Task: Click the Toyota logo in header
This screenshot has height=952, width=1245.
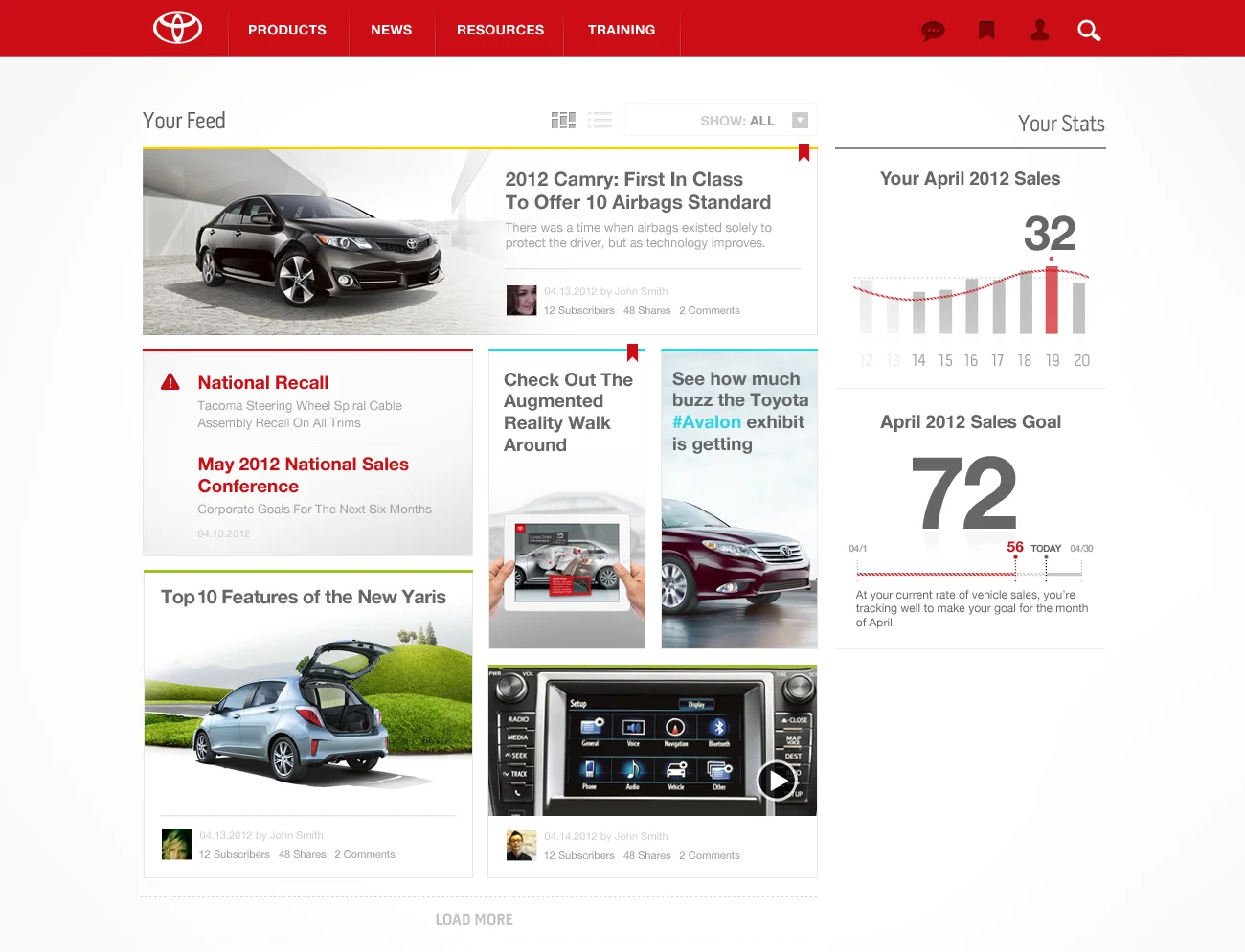Action: (x=178, y=28)
